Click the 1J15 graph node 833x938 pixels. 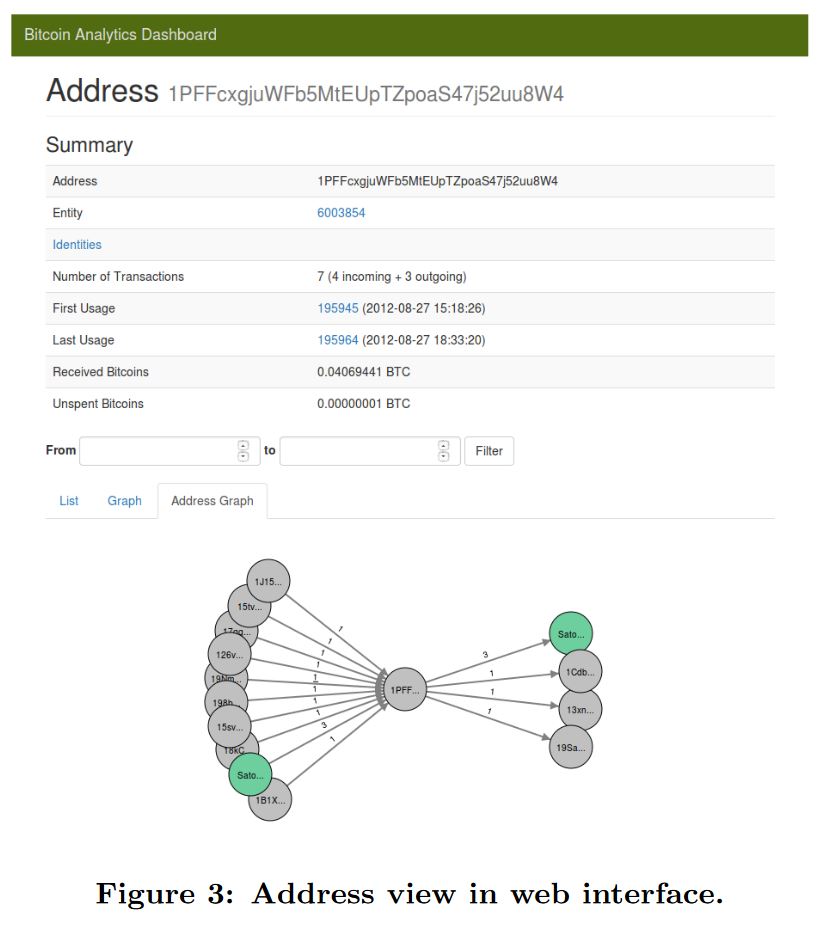pos(268,581)
